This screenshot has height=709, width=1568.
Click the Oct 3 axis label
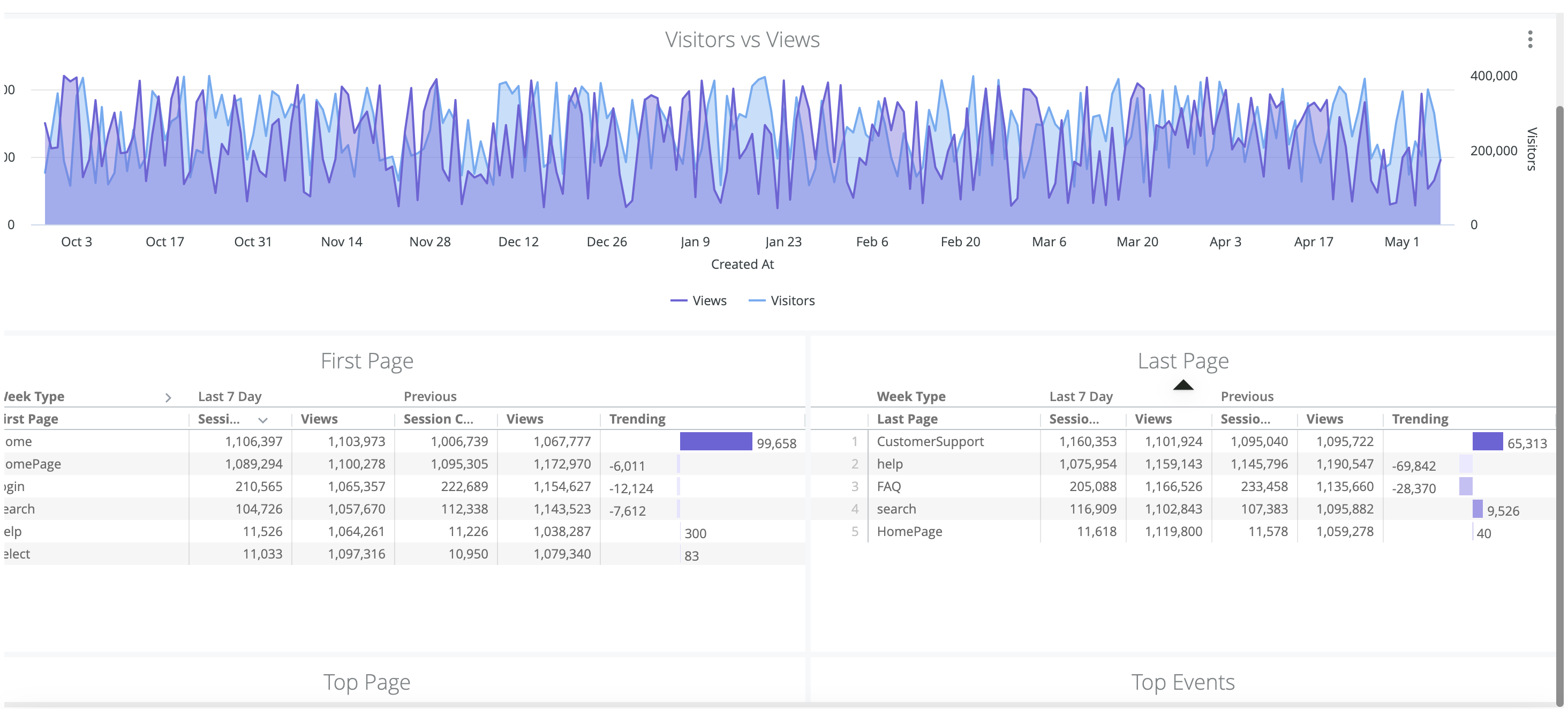pyautogui.click(x=76, y=242)
